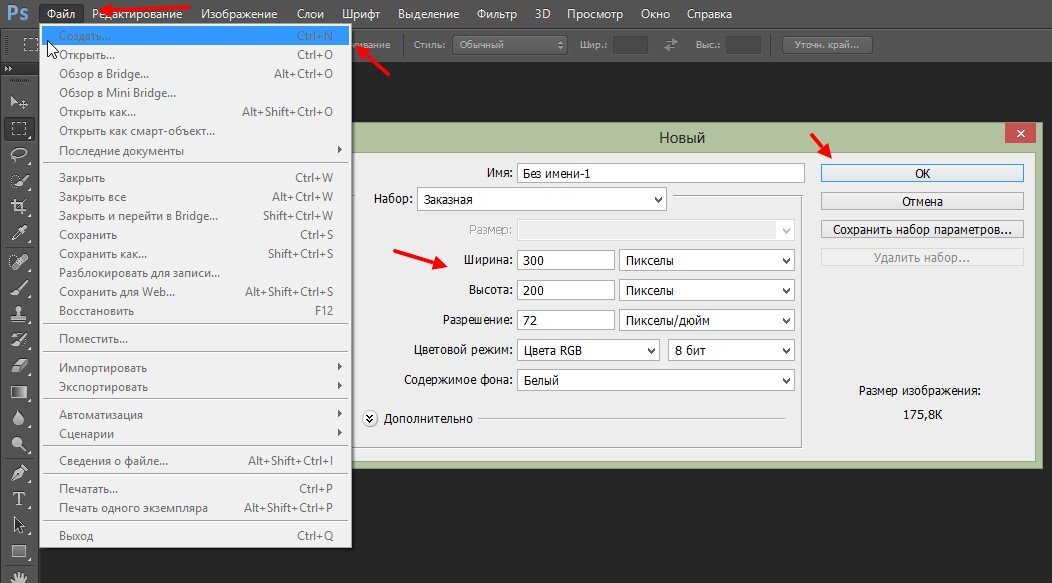
Task: Select the Crop tool
Action: (19, 207)
